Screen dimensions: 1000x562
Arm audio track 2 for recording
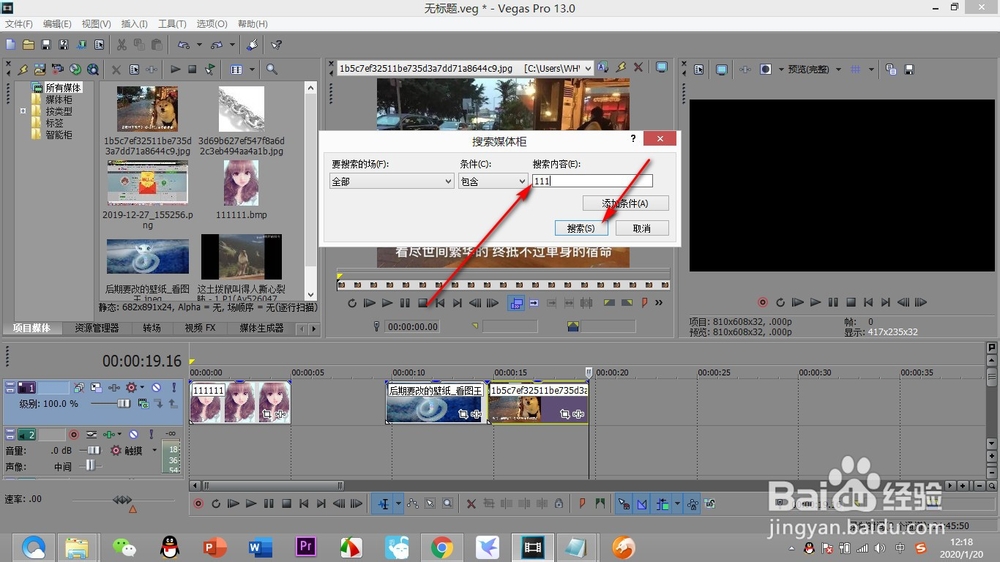click(74, 434)
